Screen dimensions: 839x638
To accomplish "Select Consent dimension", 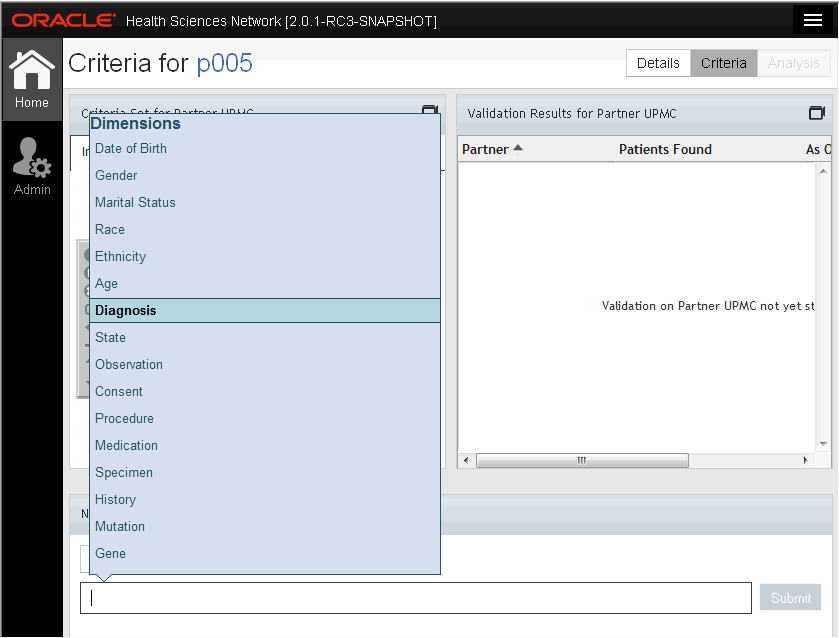I will [x=265, y=392].
